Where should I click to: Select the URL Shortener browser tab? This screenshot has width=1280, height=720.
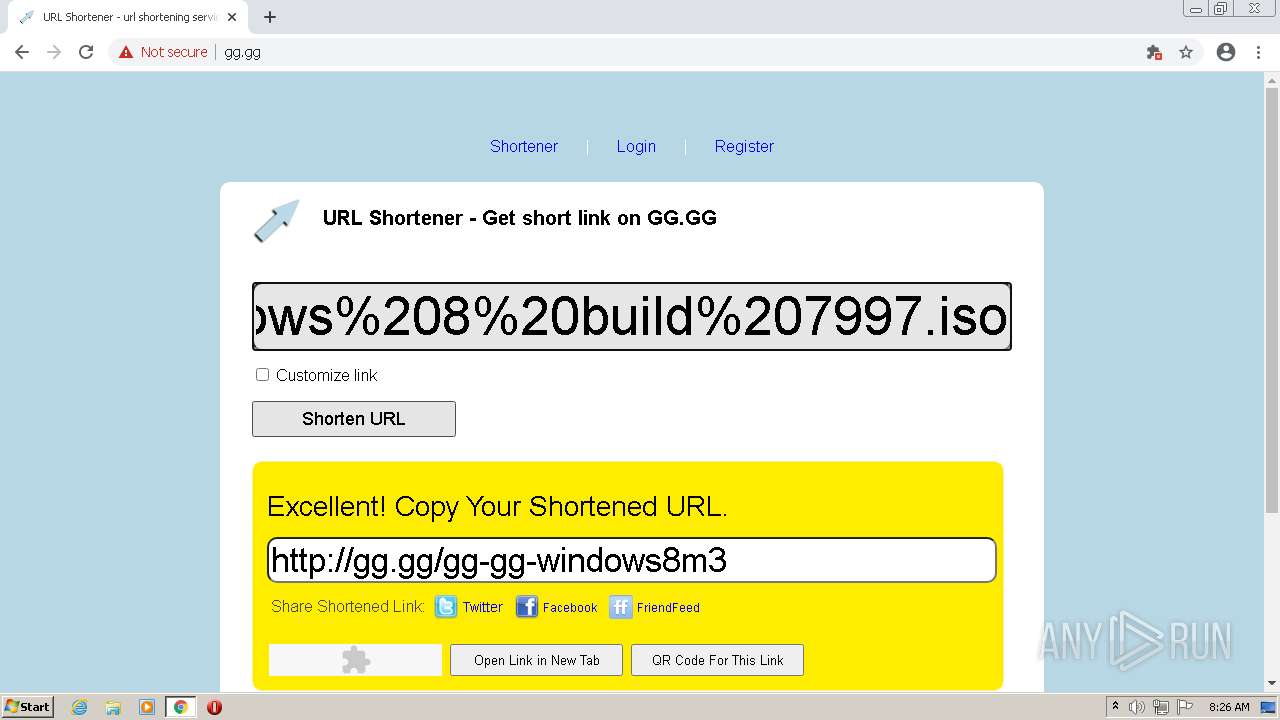(129, 17)
